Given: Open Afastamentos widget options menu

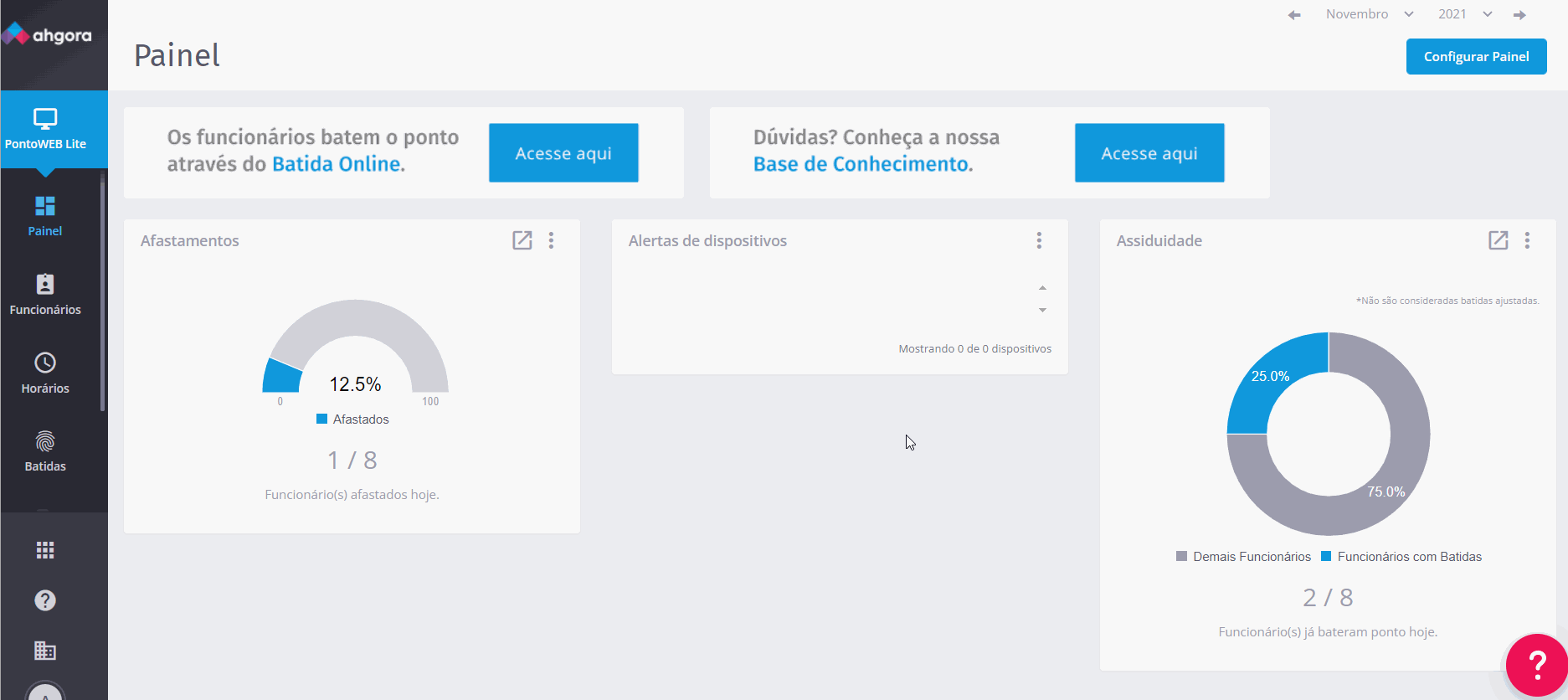Looking at the screenshot, I should 551,240.
